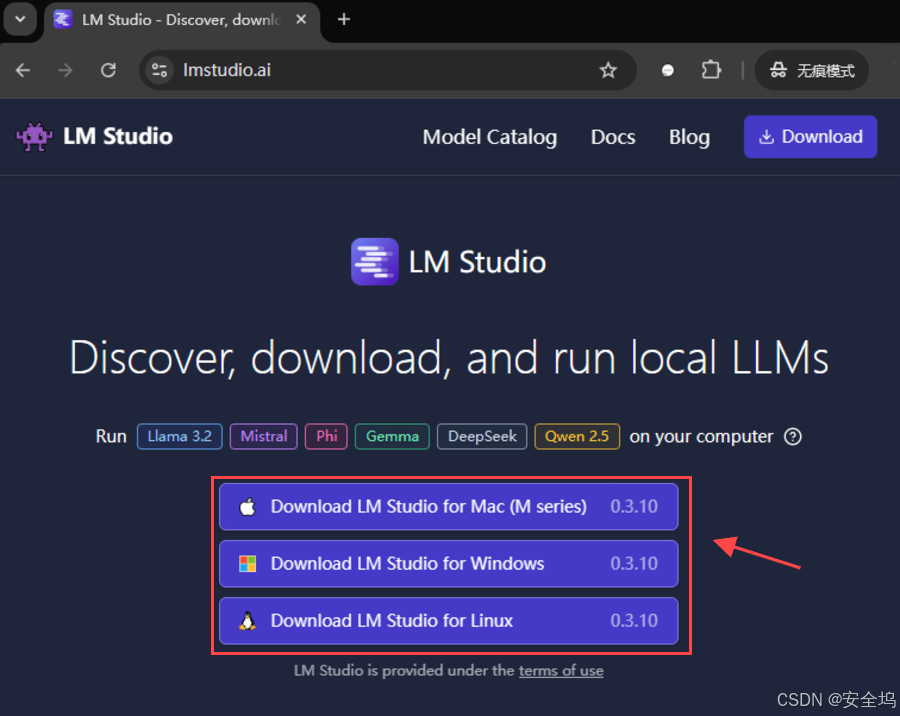Click the 'LM Studio' hero title text
This screenshot has width=900, height=716.
point(477,262)
